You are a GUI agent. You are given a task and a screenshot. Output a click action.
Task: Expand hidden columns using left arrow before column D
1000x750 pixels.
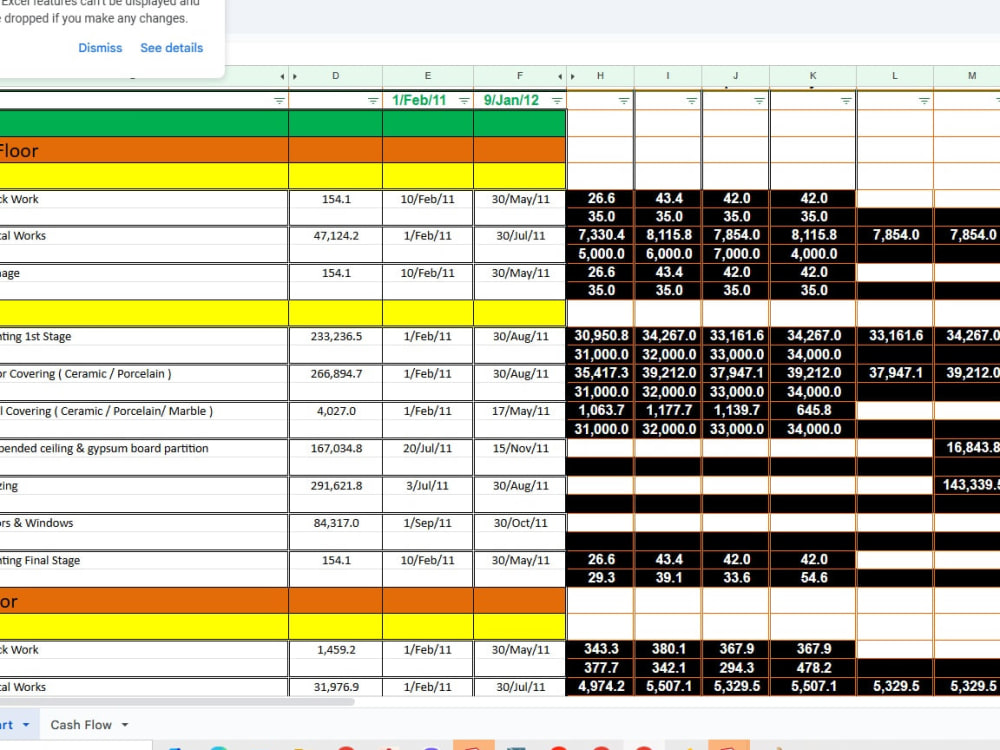282,77
